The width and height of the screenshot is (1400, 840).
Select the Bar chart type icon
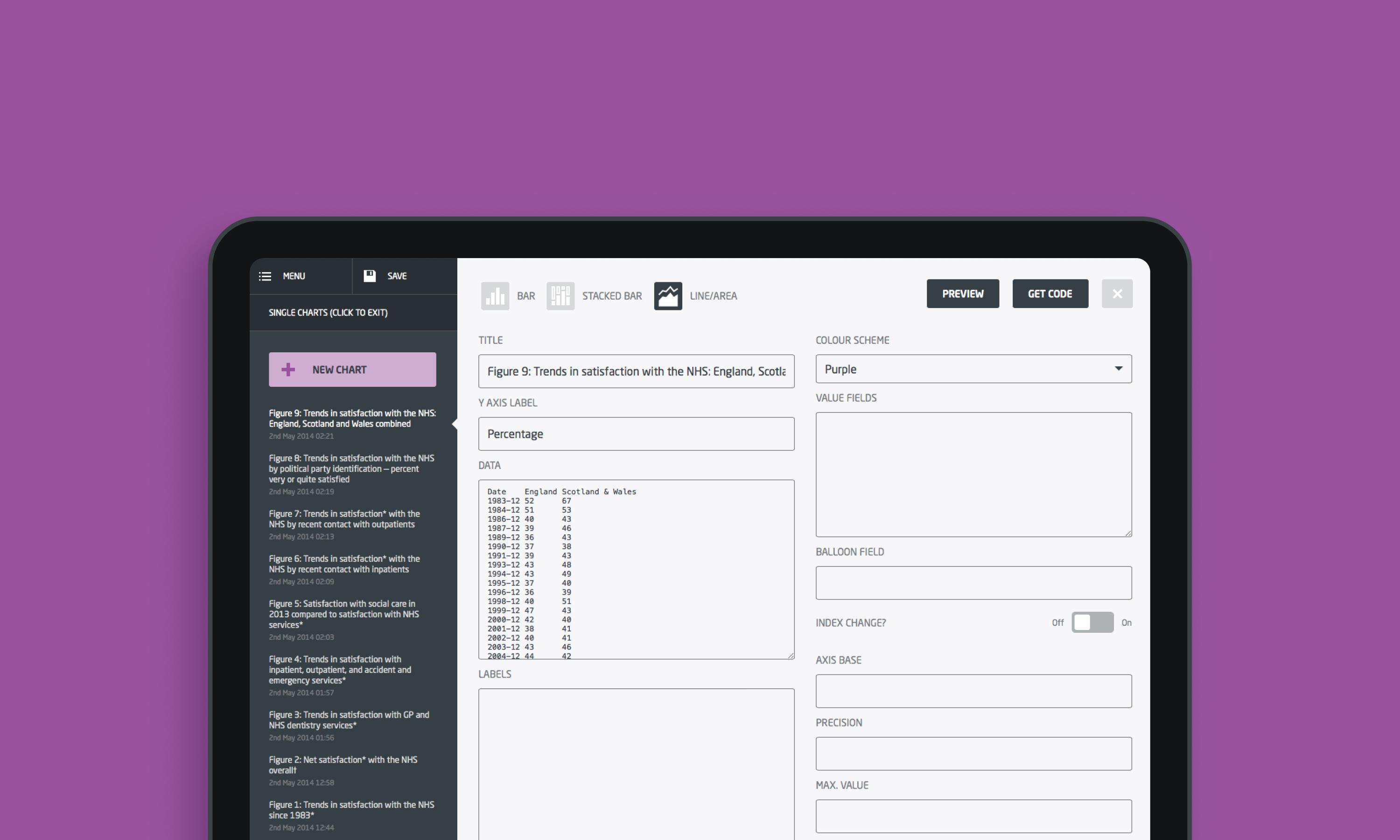[495, 295]
